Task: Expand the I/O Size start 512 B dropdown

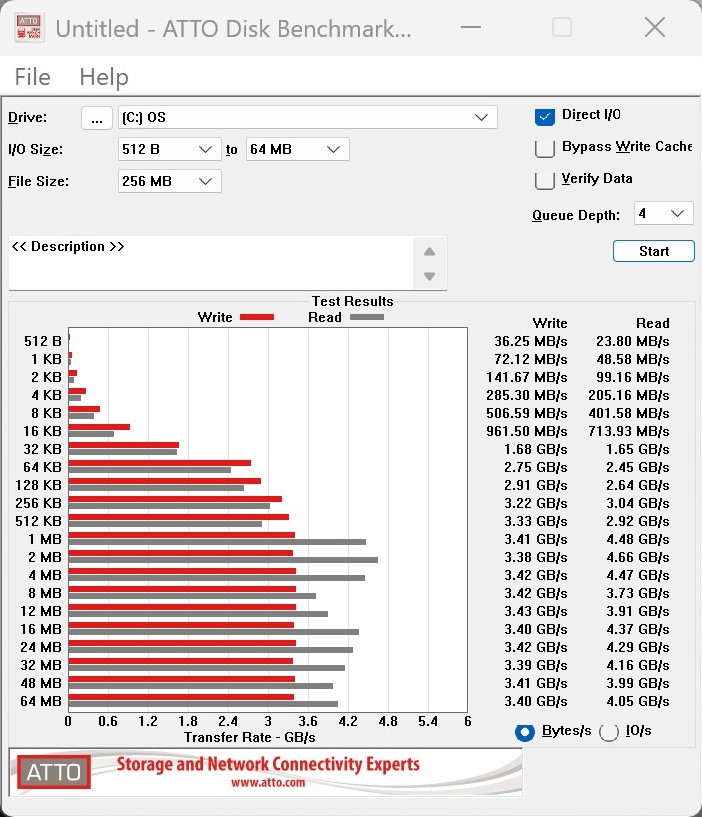Action: 169,150
